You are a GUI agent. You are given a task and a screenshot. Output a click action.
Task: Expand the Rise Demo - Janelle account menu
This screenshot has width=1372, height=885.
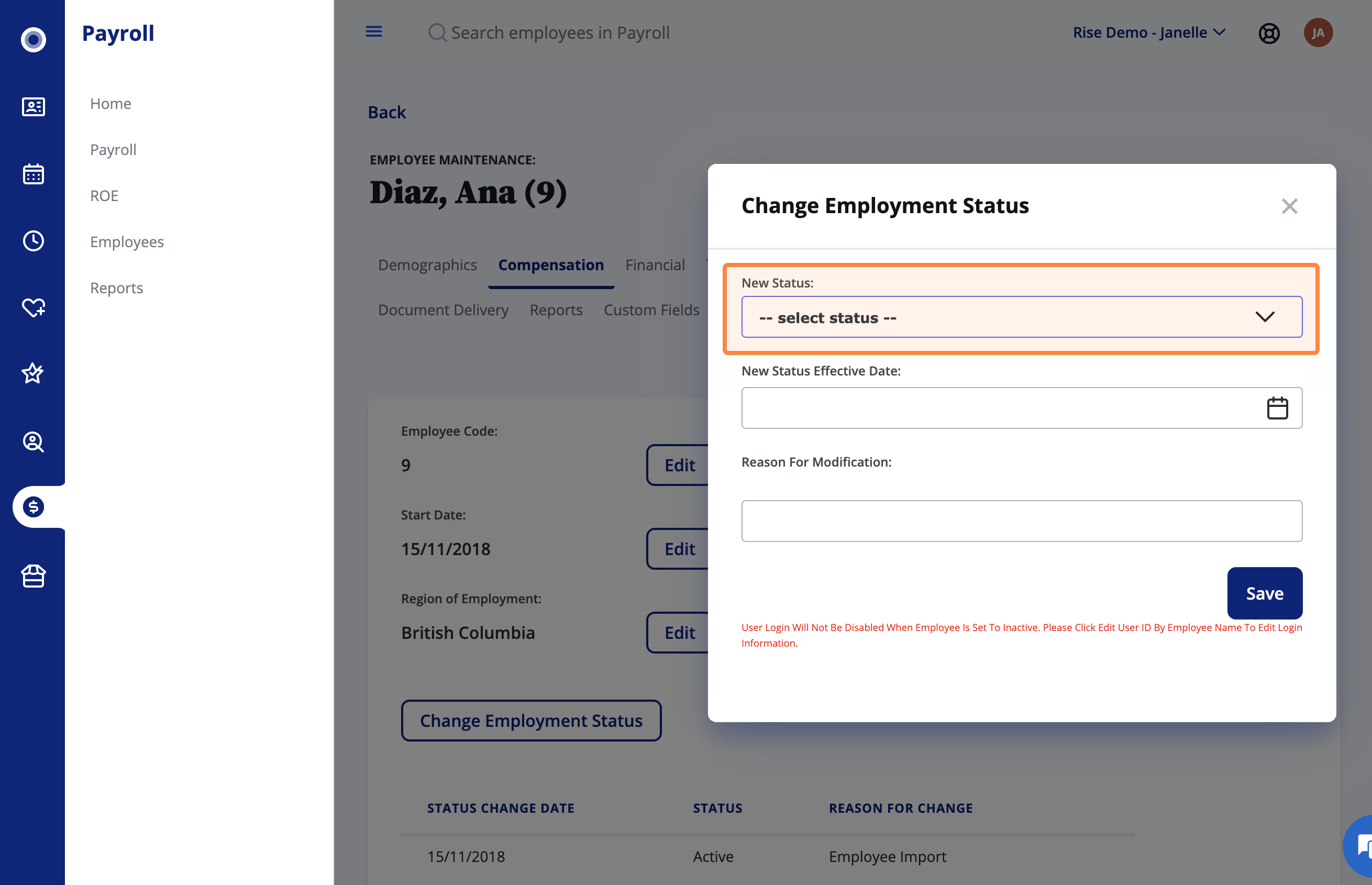pos(1149,33)
